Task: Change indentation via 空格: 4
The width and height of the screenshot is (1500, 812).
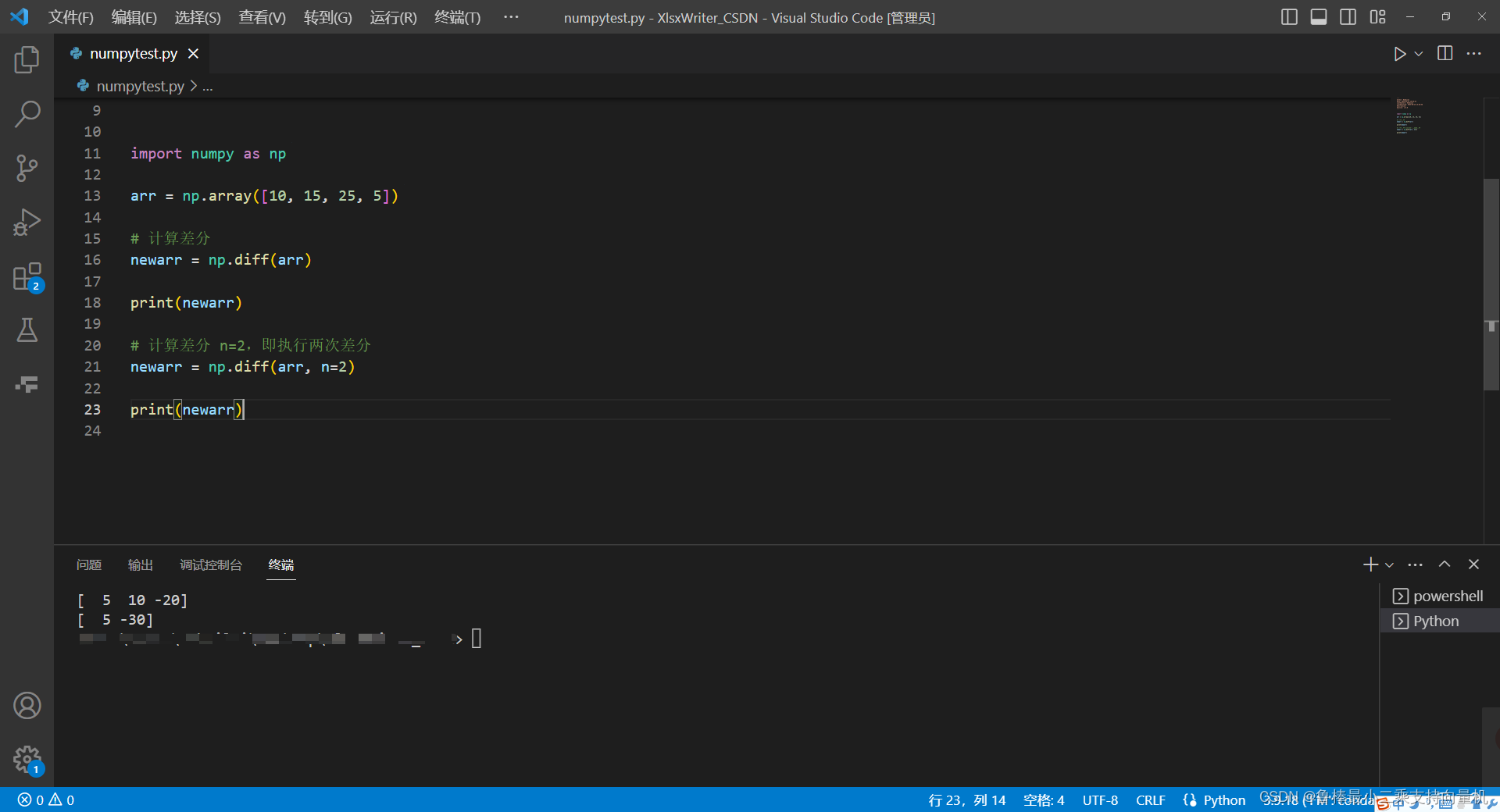Action: pyautogui.click(x=1044, y=800)
